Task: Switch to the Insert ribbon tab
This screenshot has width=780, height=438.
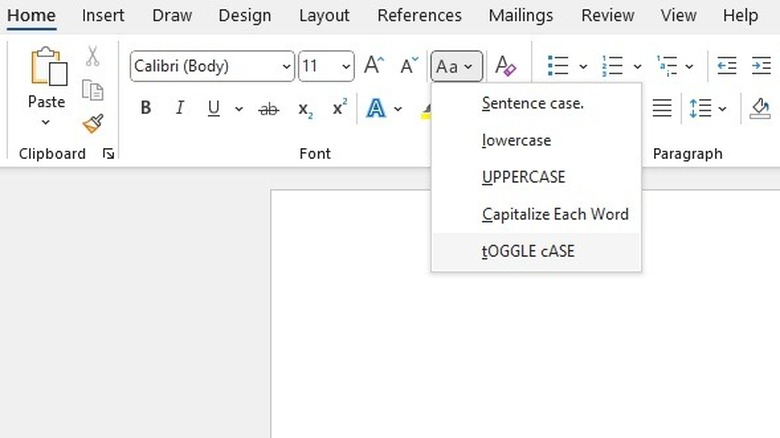Action: coord(103,16)
